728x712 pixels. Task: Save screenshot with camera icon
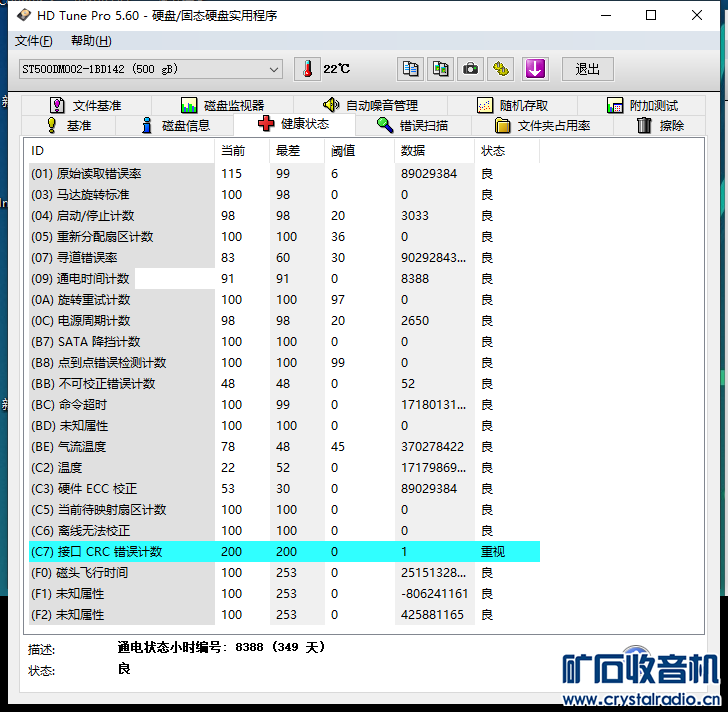click(470, 69)
